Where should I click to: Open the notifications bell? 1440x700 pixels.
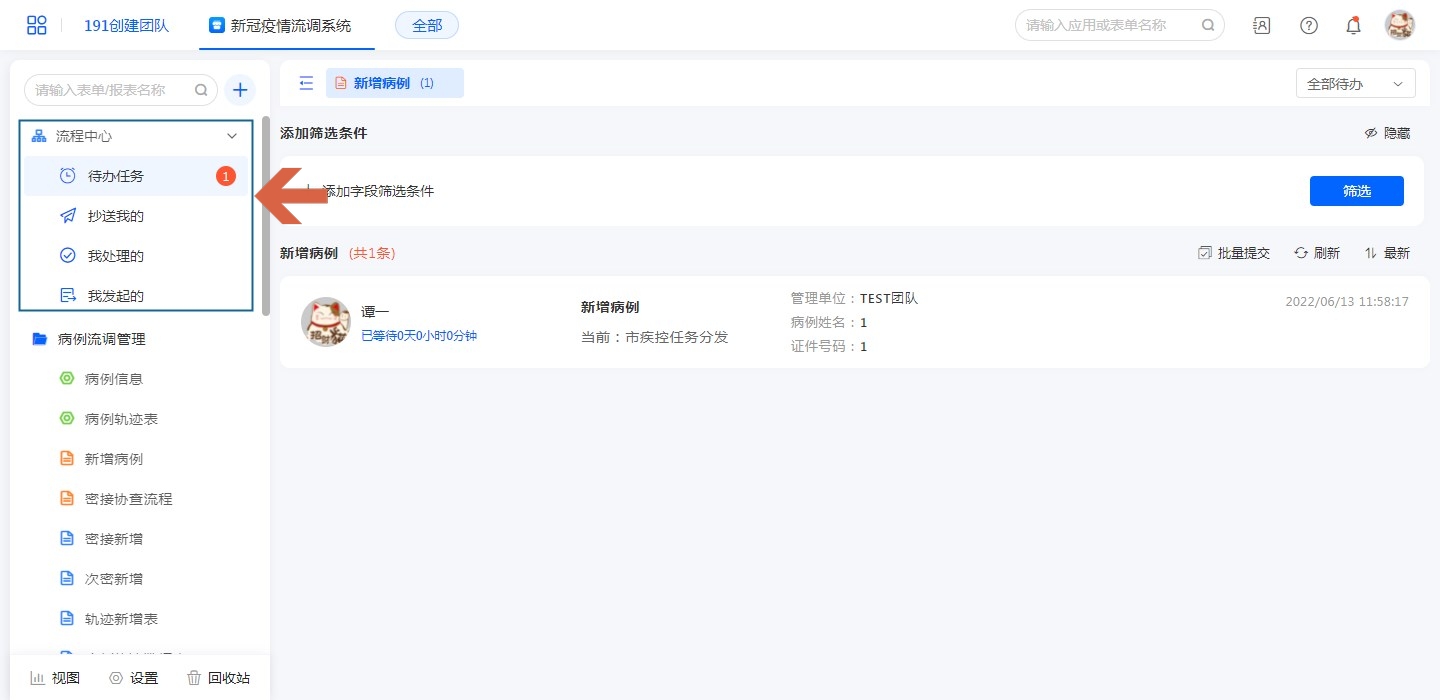pyautogui.click(x=1353, y=26)
